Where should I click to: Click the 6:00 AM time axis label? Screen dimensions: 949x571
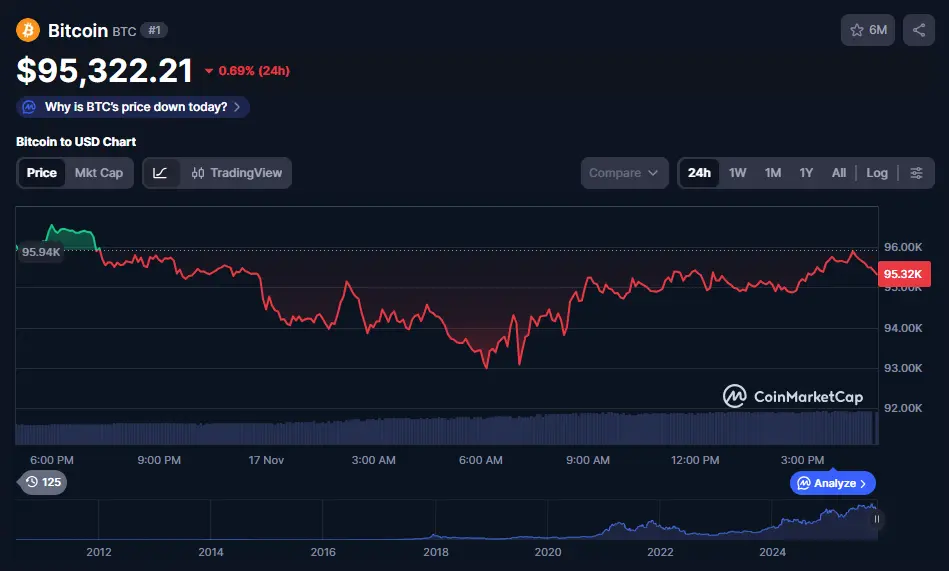[x=481, y=460]
